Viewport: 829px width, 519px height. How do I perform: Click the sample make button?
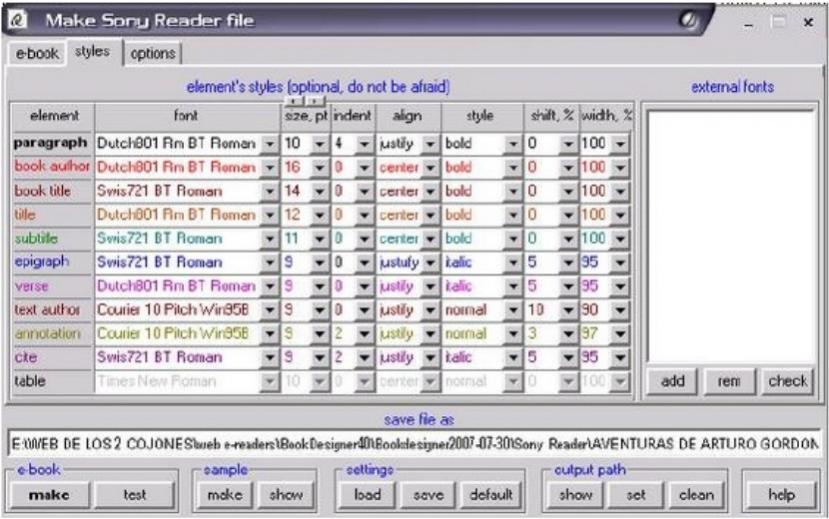(x=225, y=495)
